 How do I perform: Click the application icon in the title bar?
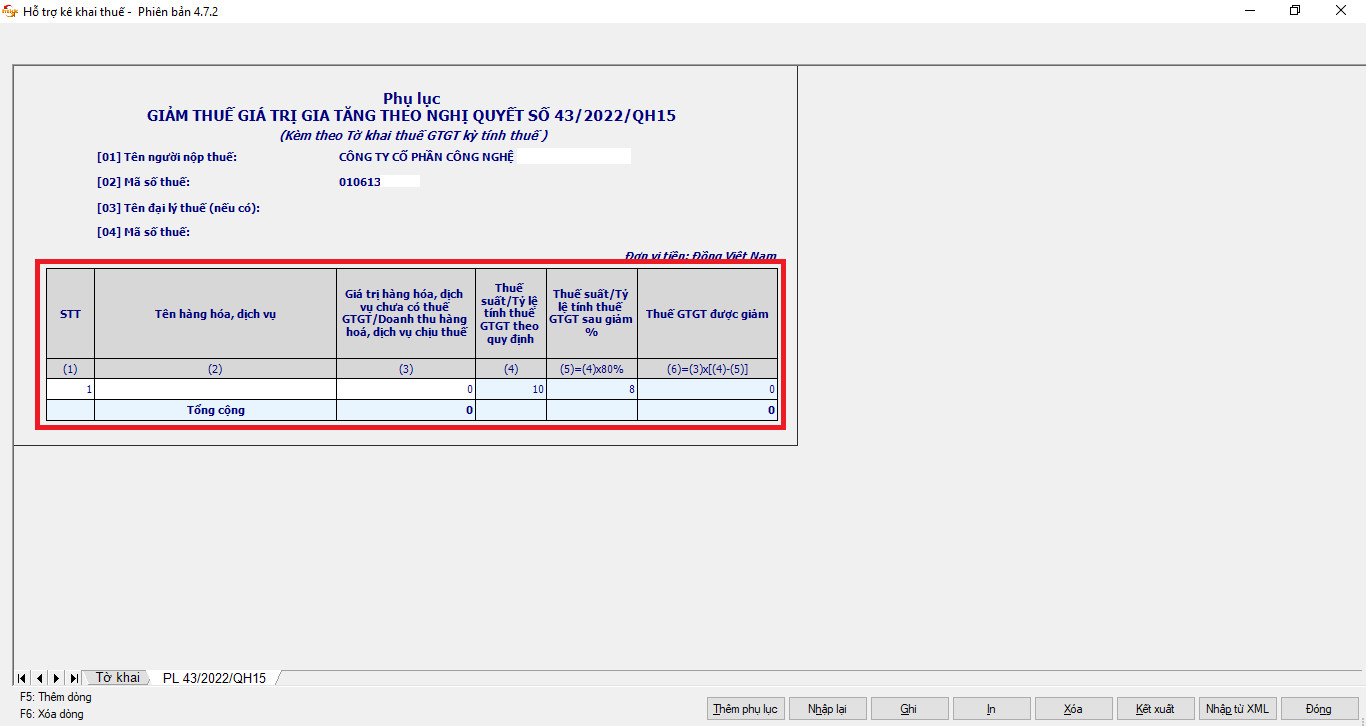pos(11,11)
